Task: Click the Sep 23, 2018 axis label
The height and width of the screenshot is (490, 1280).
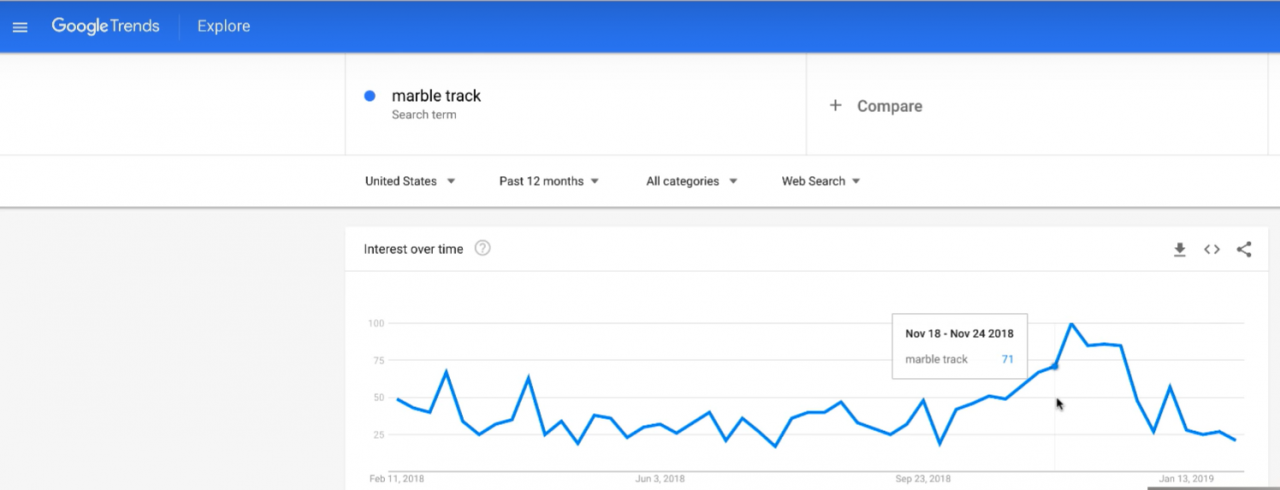Action: 923,479
